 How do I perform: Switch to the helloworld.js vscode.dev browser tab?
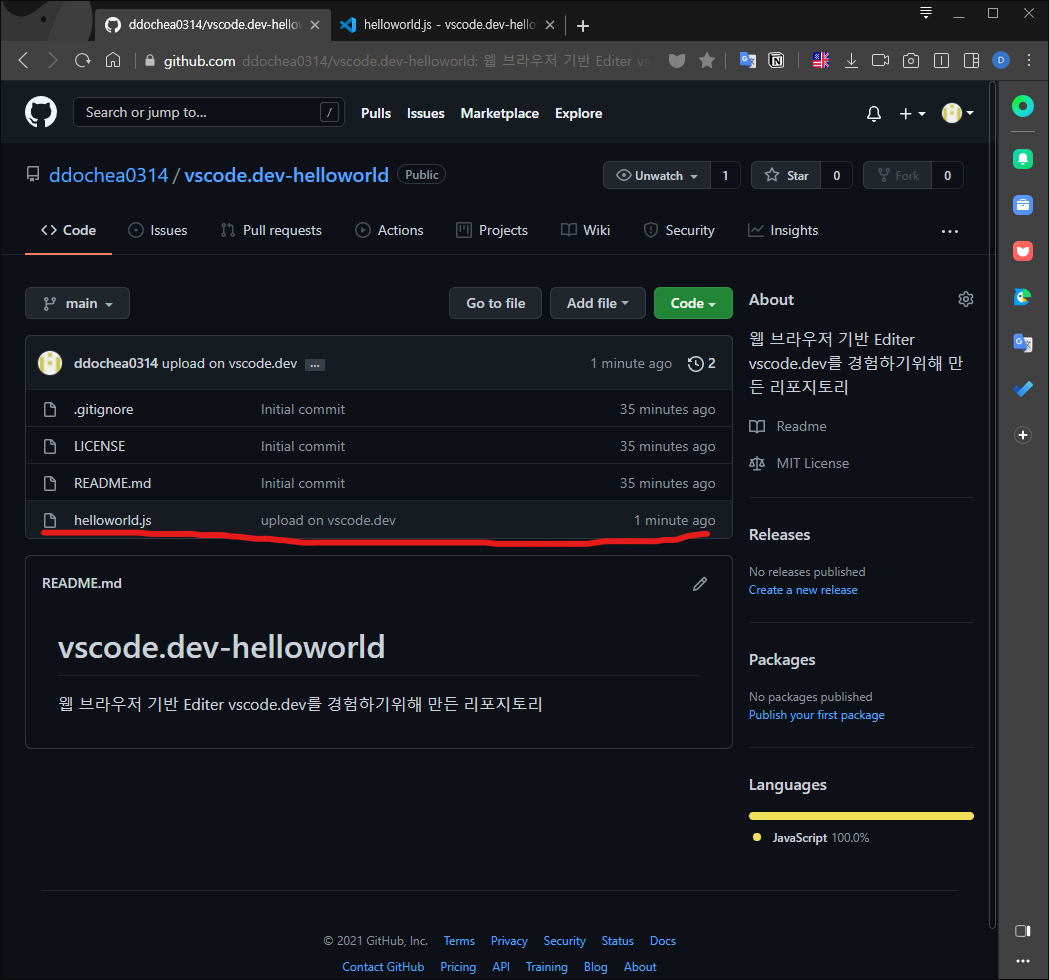click(448, 25)
